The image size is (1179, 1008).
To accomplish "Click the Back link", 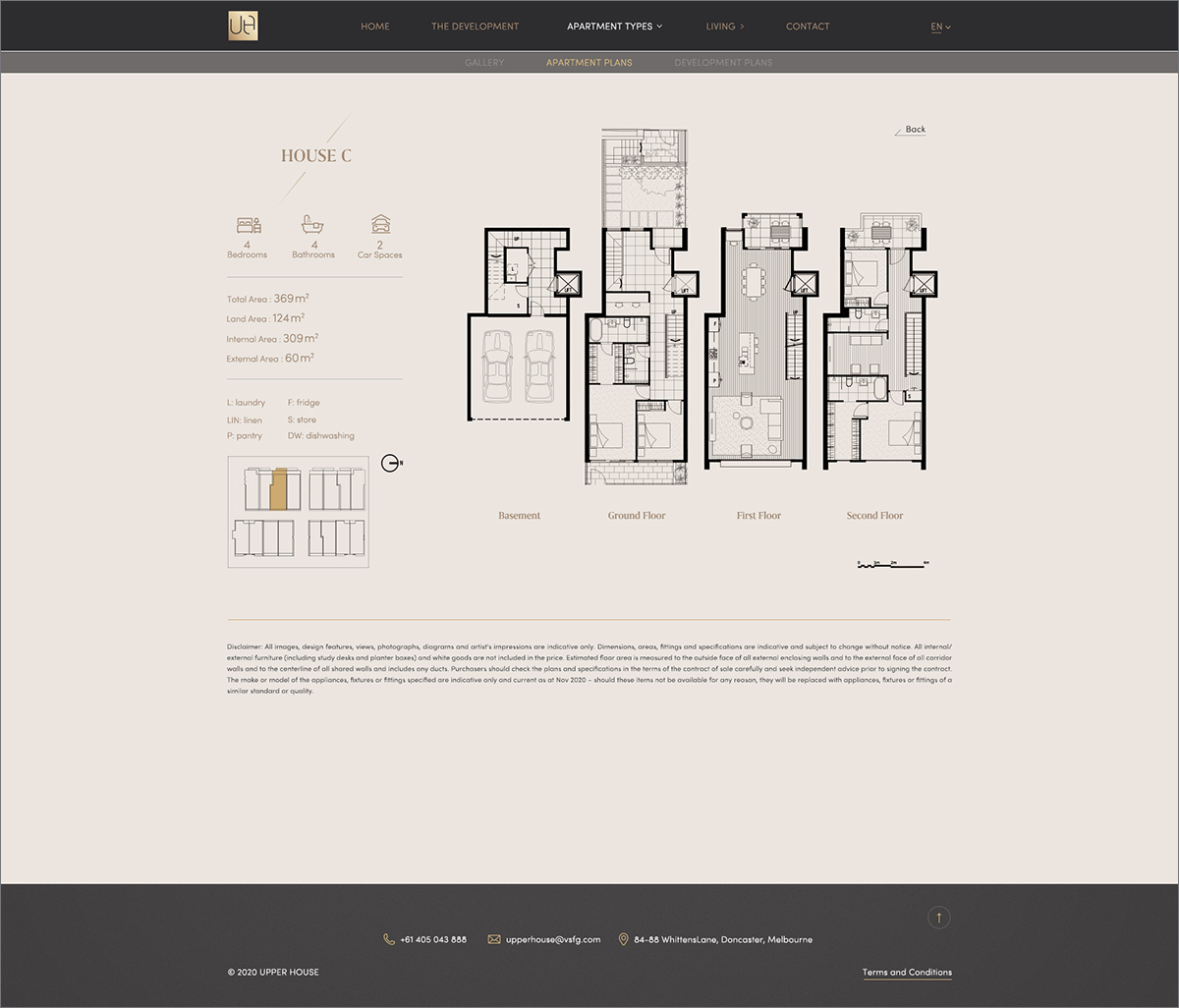I will point(915,130).
